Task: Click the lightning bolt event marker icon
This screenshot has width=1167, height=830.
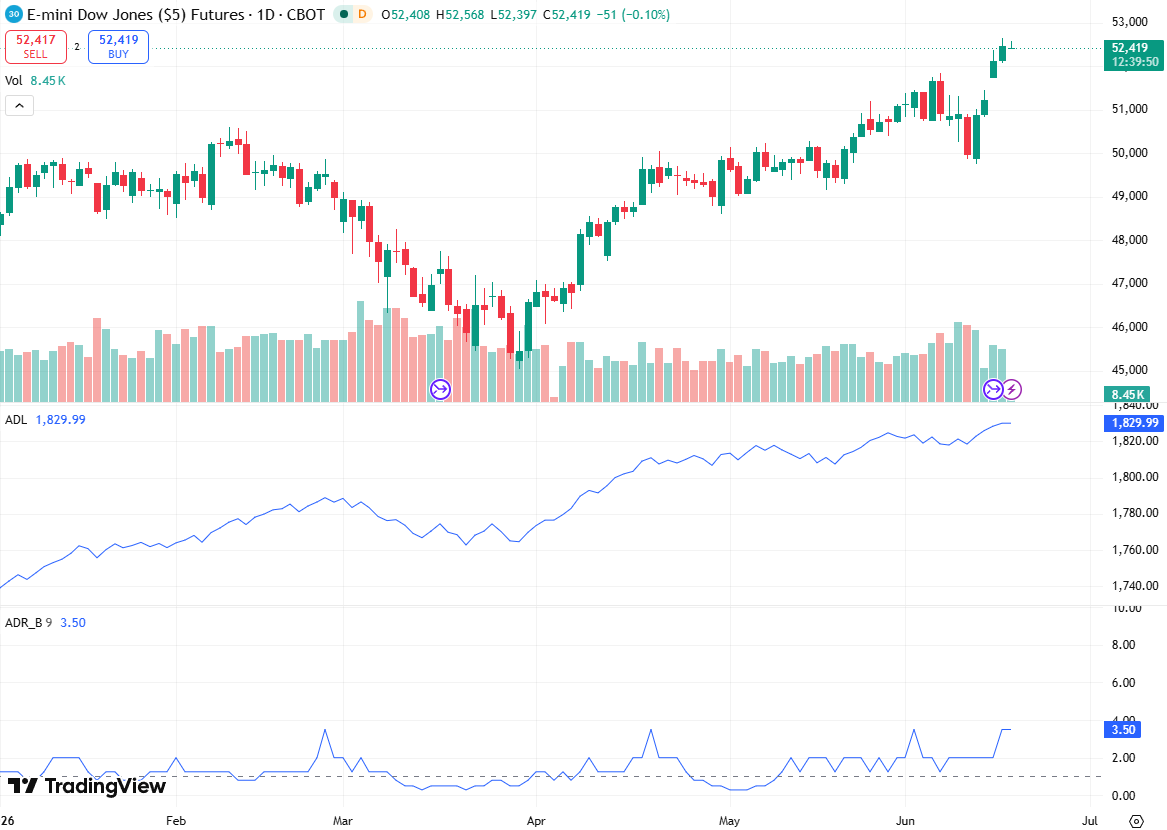Action: point(1012,389)
